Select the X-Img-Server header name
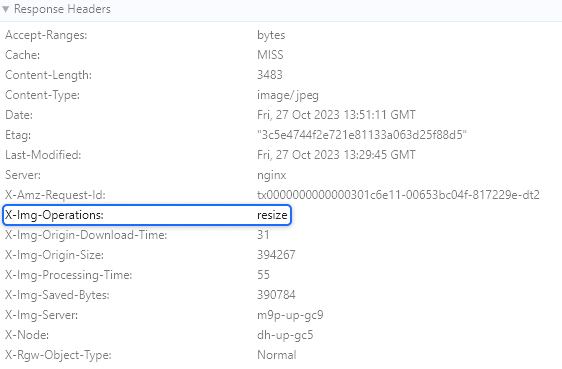Viewport: 562px width, 369px height. click(42, 315)
